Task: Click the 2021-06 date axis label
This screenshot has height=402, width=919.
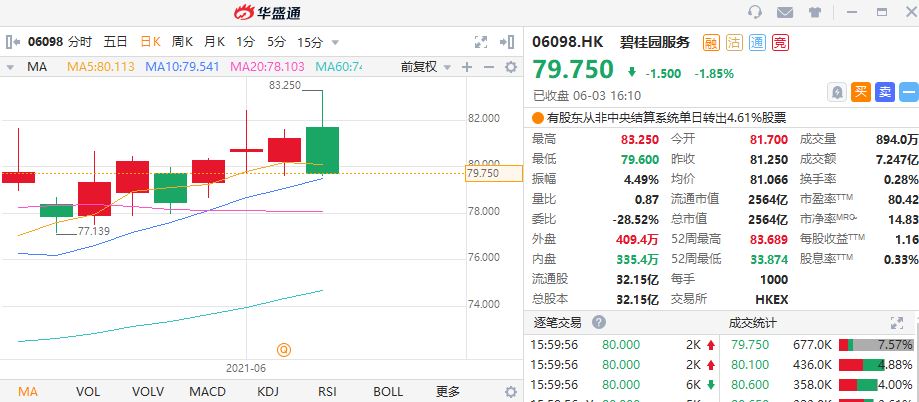Action: [x=246, y=369]
